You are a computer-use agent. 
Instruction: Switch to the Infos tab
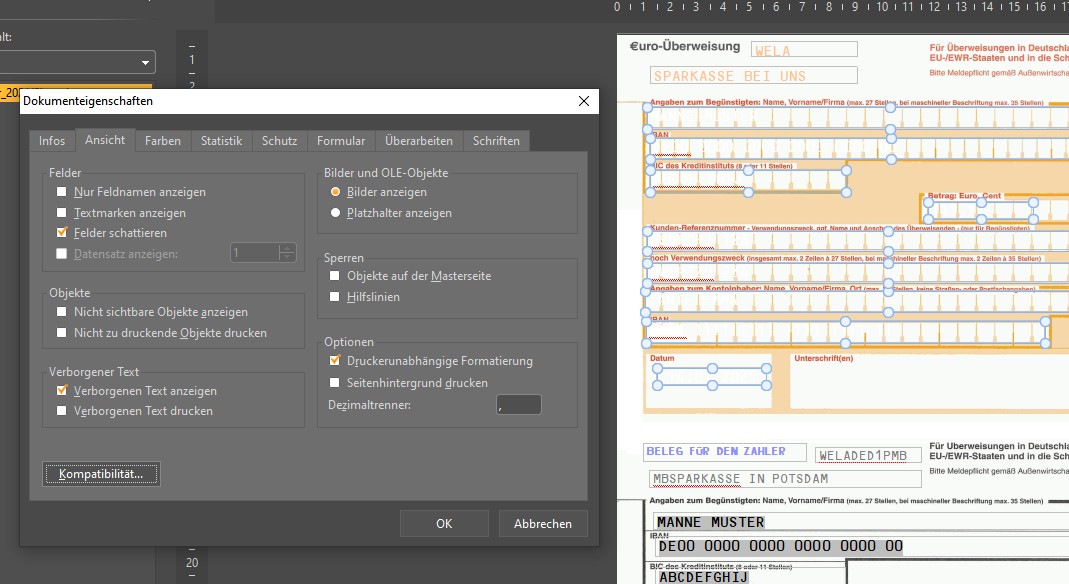(52, 140)
